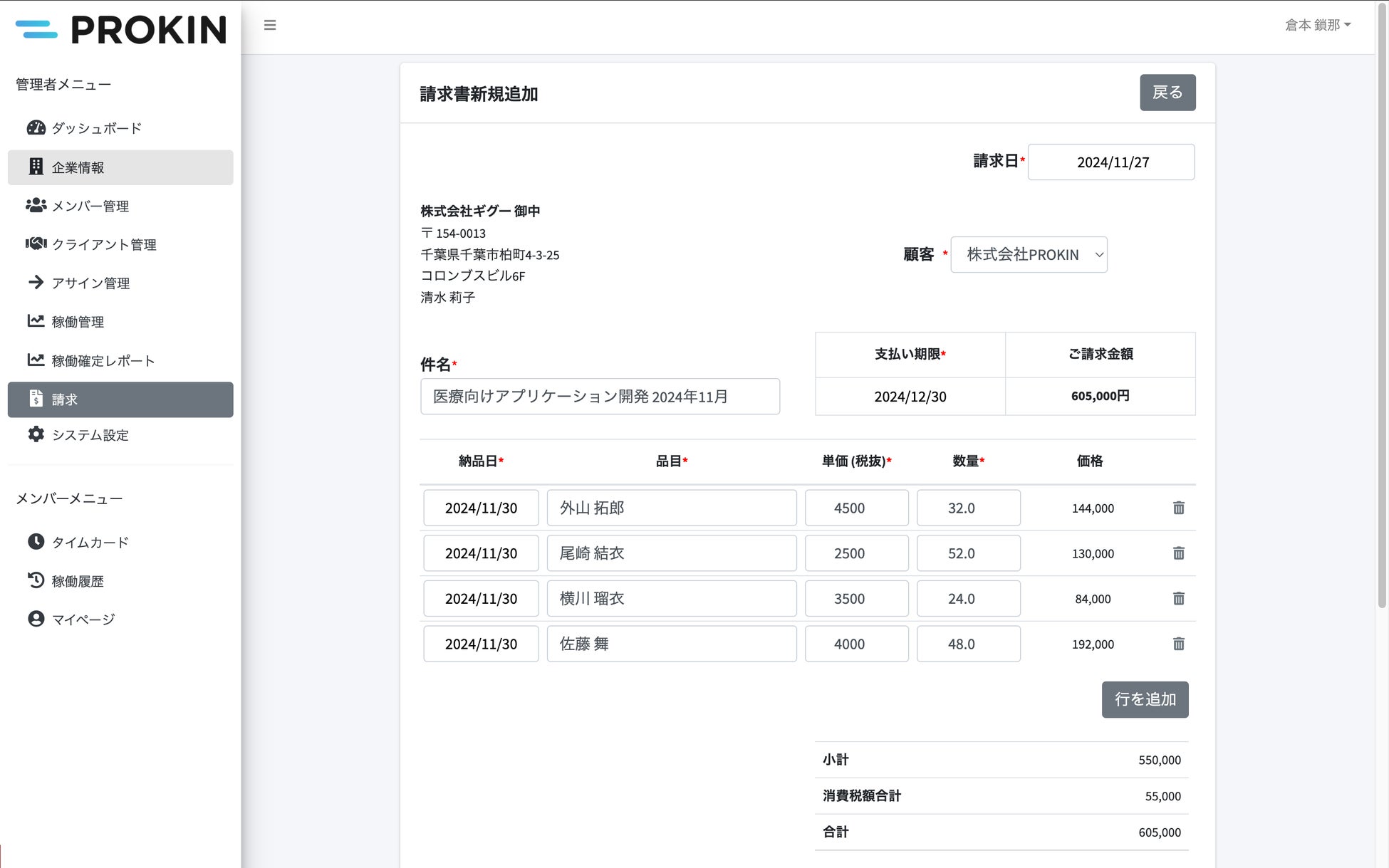
Task: Delete the 外山 拓郎 row with trash icon
Action: 1178,508
